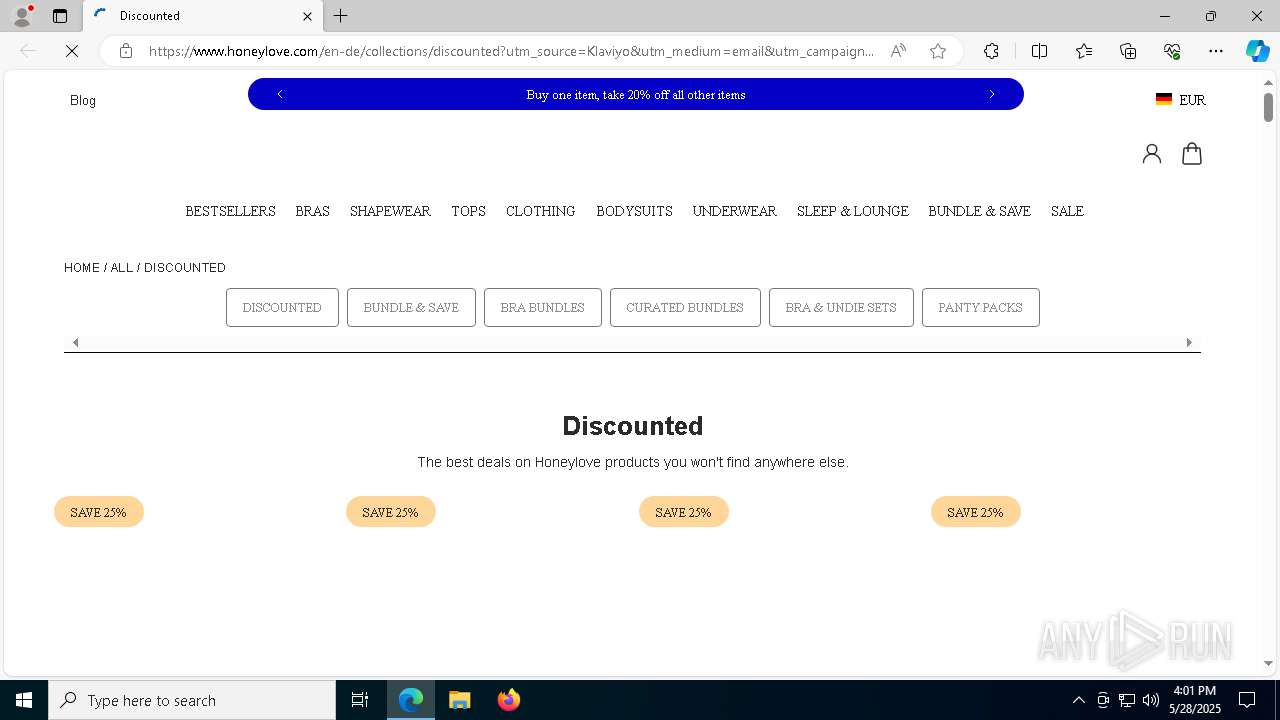Open Read aloud in address bar

coord(898,51)
